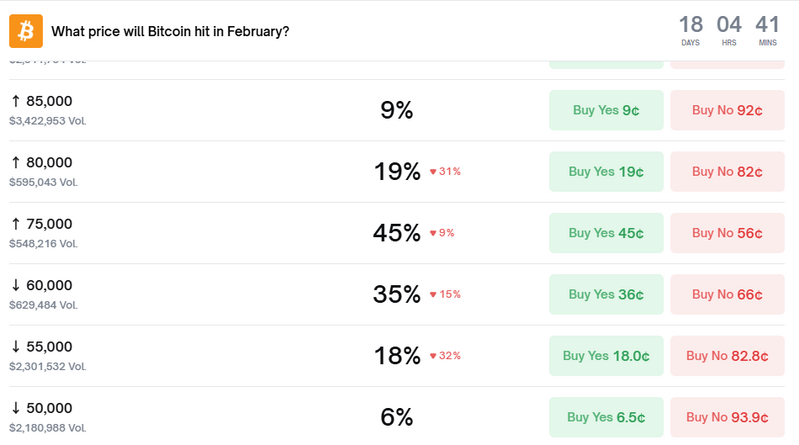
Task: Open the ↑ 80,000 price row
Action: coord(42,162)
